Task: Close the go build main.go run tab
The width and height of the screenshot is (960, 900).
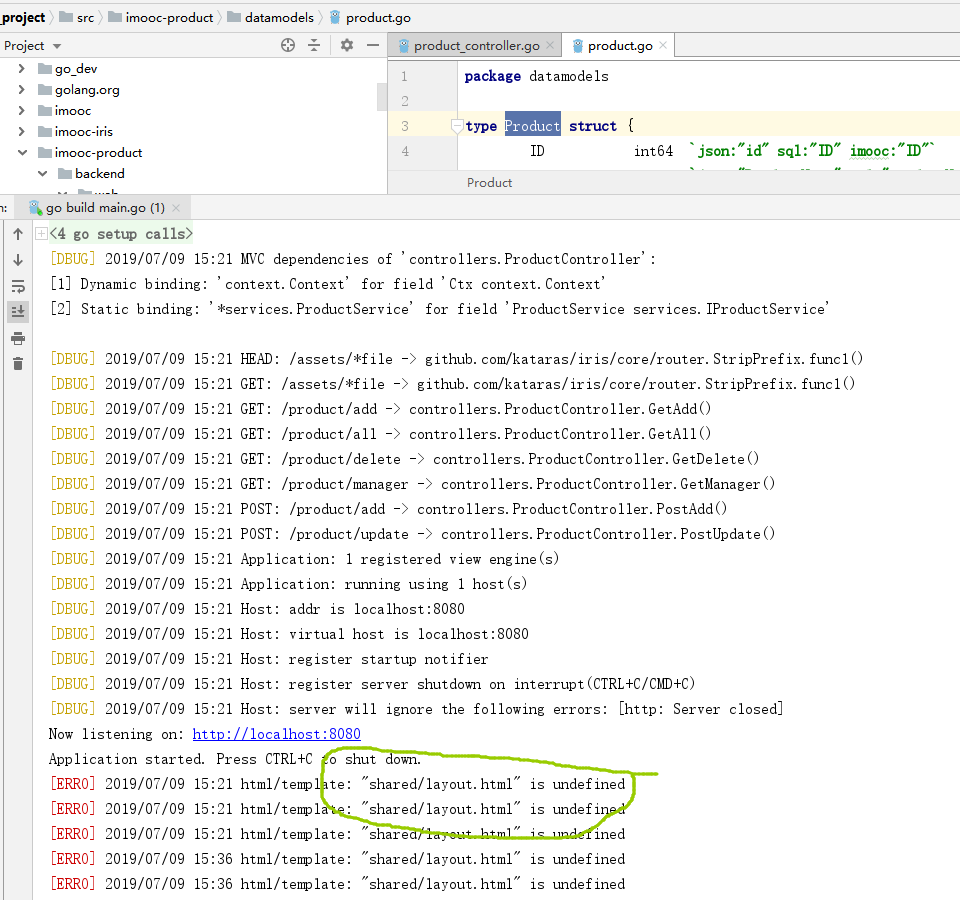Action: 176,208
